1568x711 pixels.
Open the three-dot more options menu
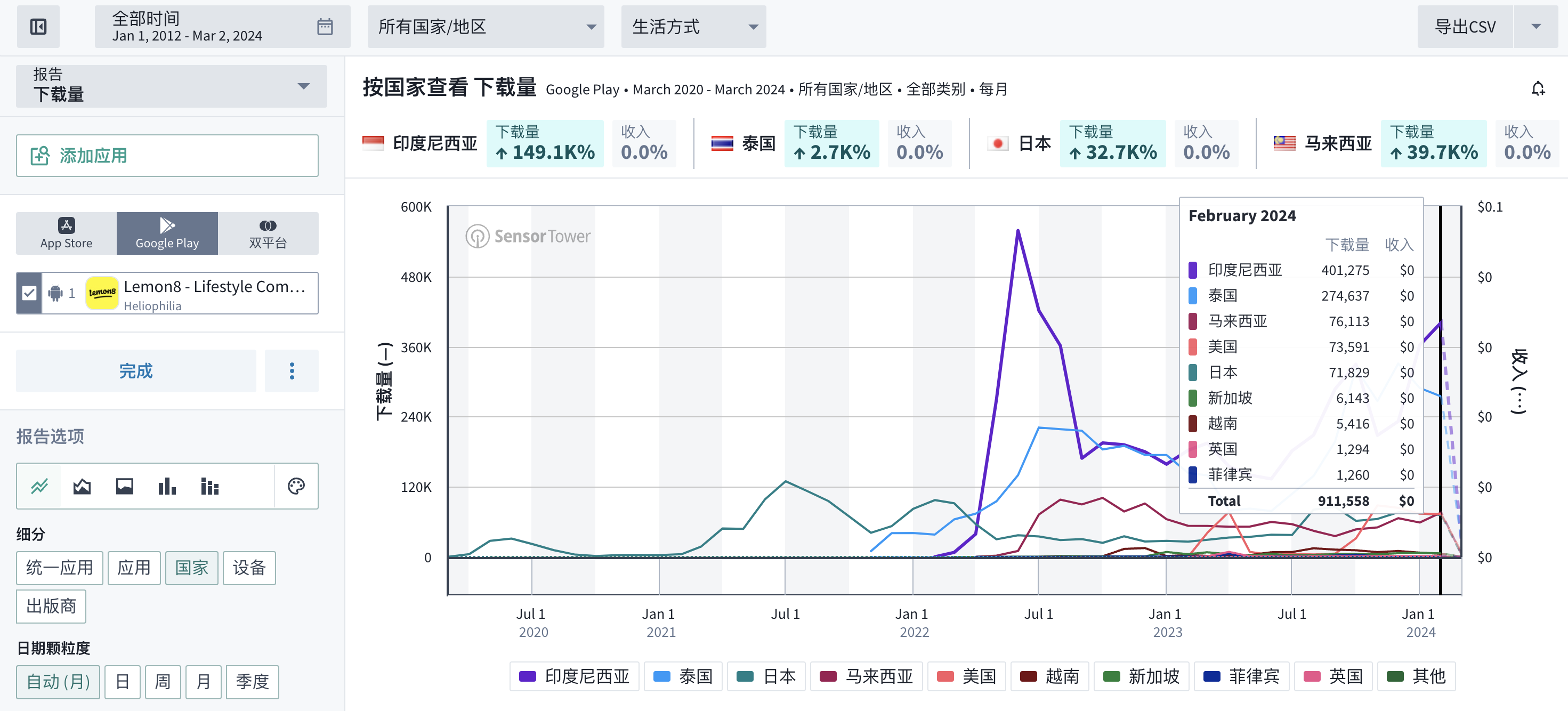click(x=292, y=371)
